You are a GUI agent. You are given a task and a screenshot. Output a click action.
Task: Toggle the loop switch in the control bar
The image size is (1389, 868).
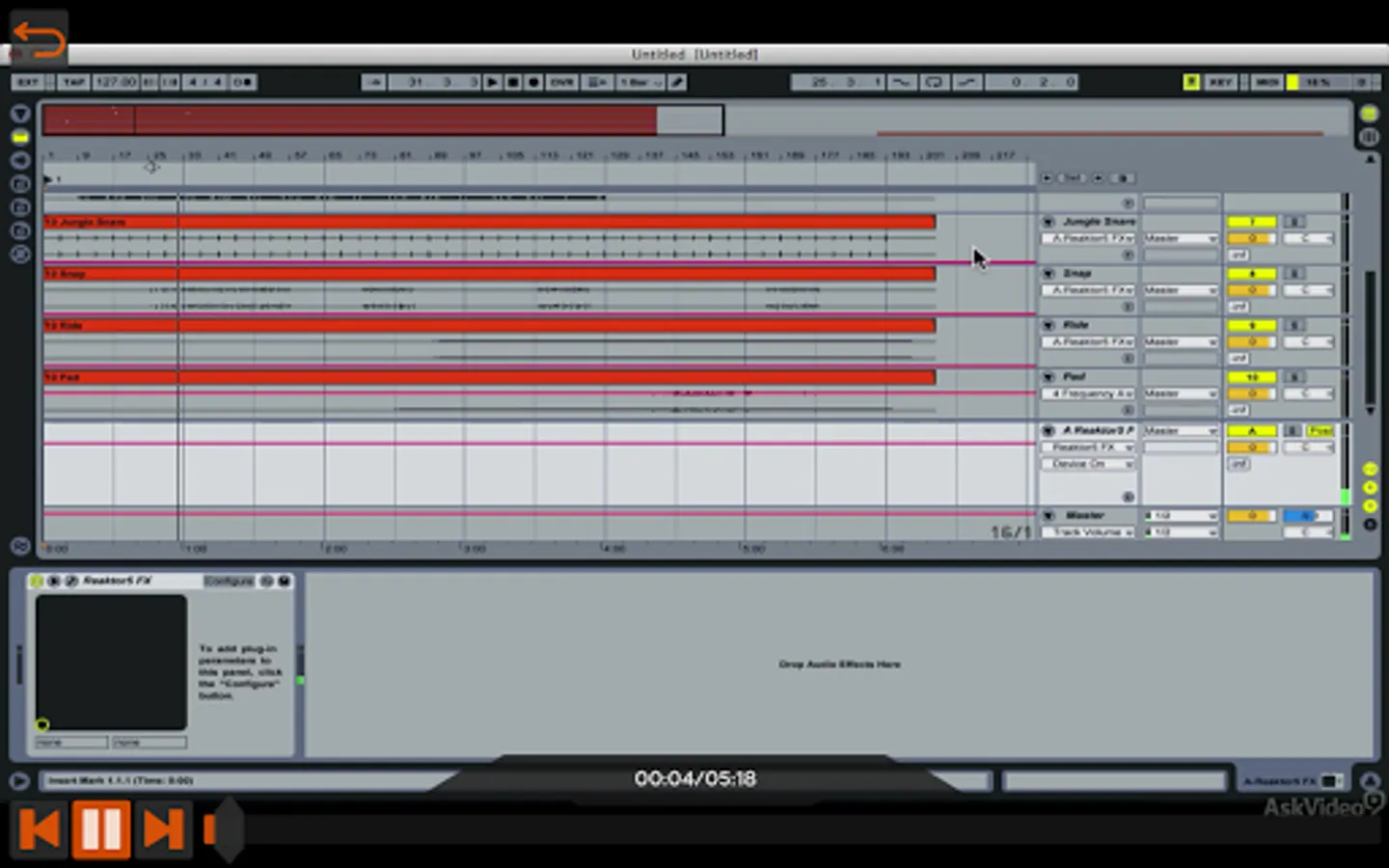coord(934,83)
